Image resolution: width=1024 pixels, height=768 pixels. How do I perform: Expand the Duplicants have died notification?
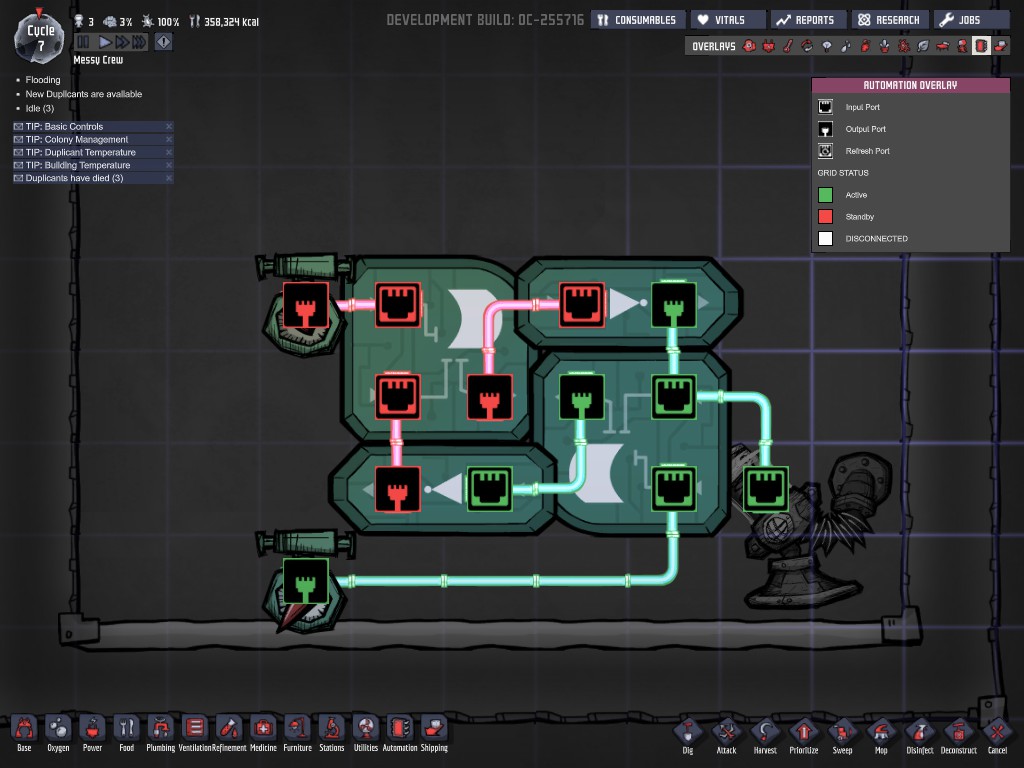(75, 178)
